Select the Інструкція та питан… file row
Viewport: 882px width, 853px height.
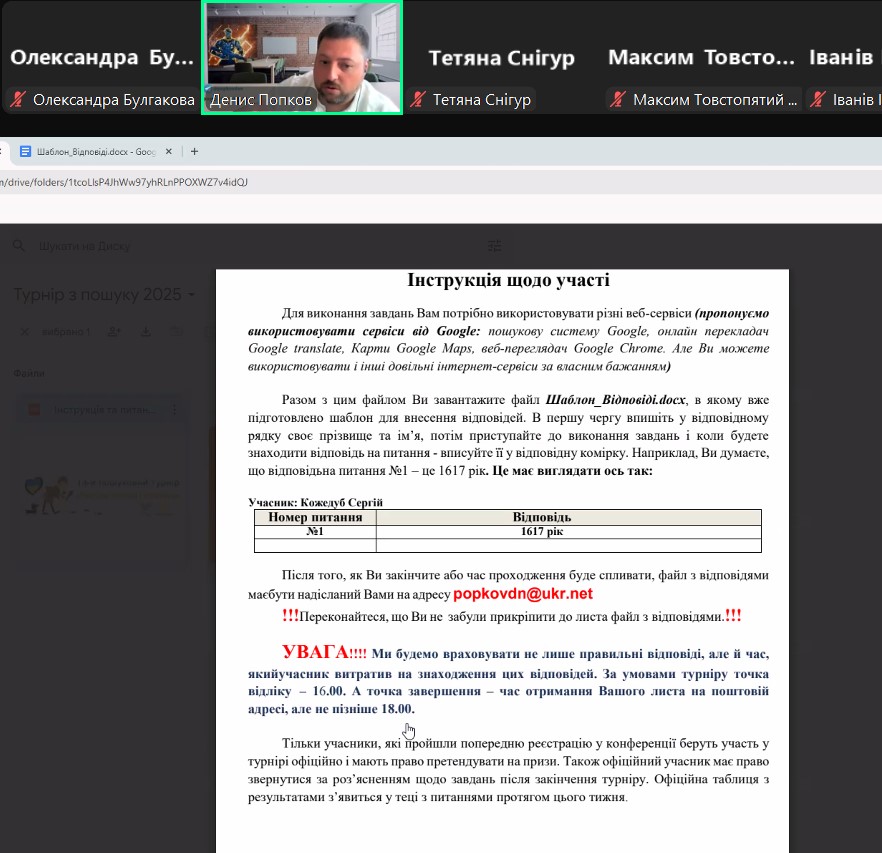point(102,410)
